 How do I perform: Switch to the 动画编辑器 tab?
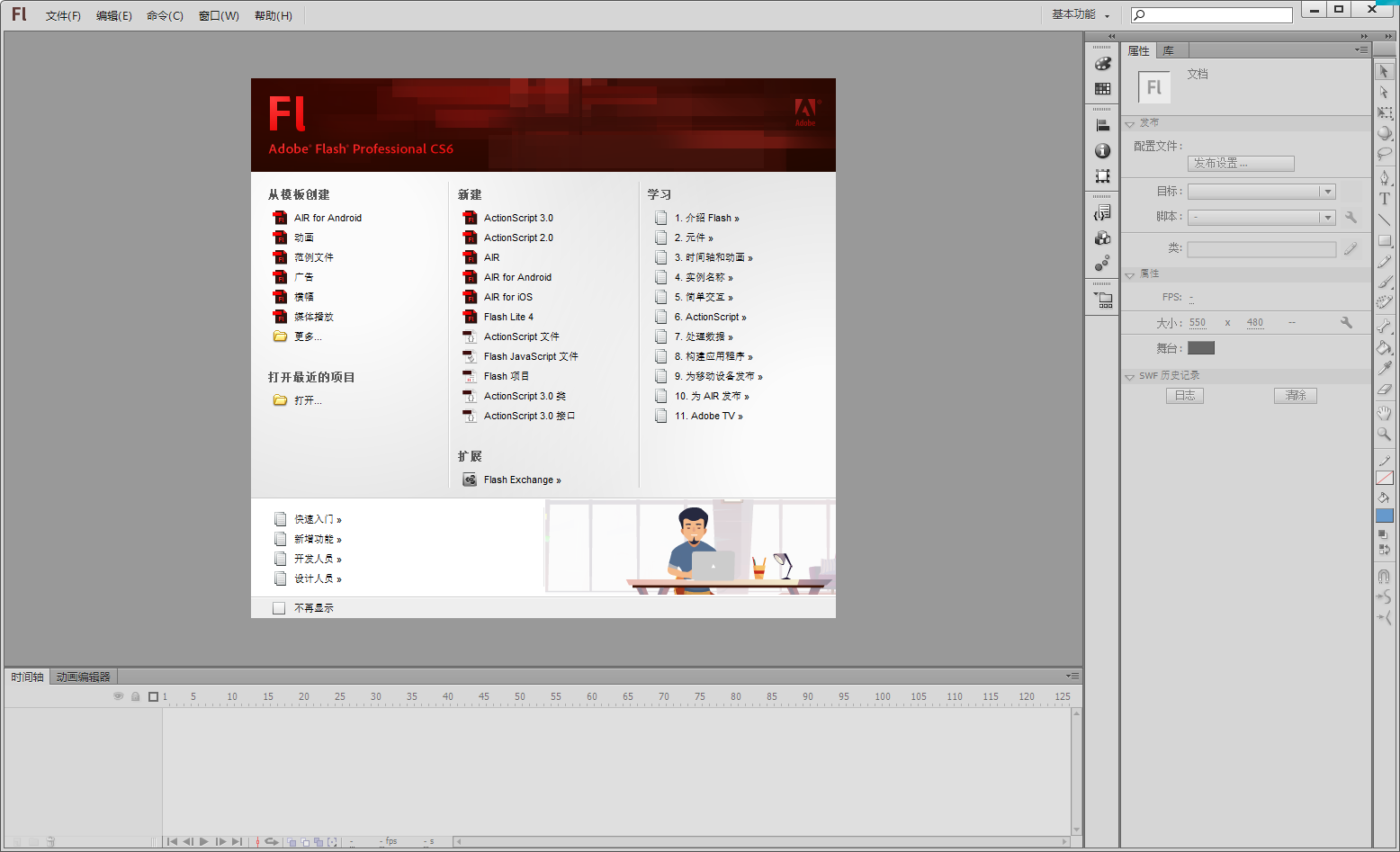click(x=83, y=677)
